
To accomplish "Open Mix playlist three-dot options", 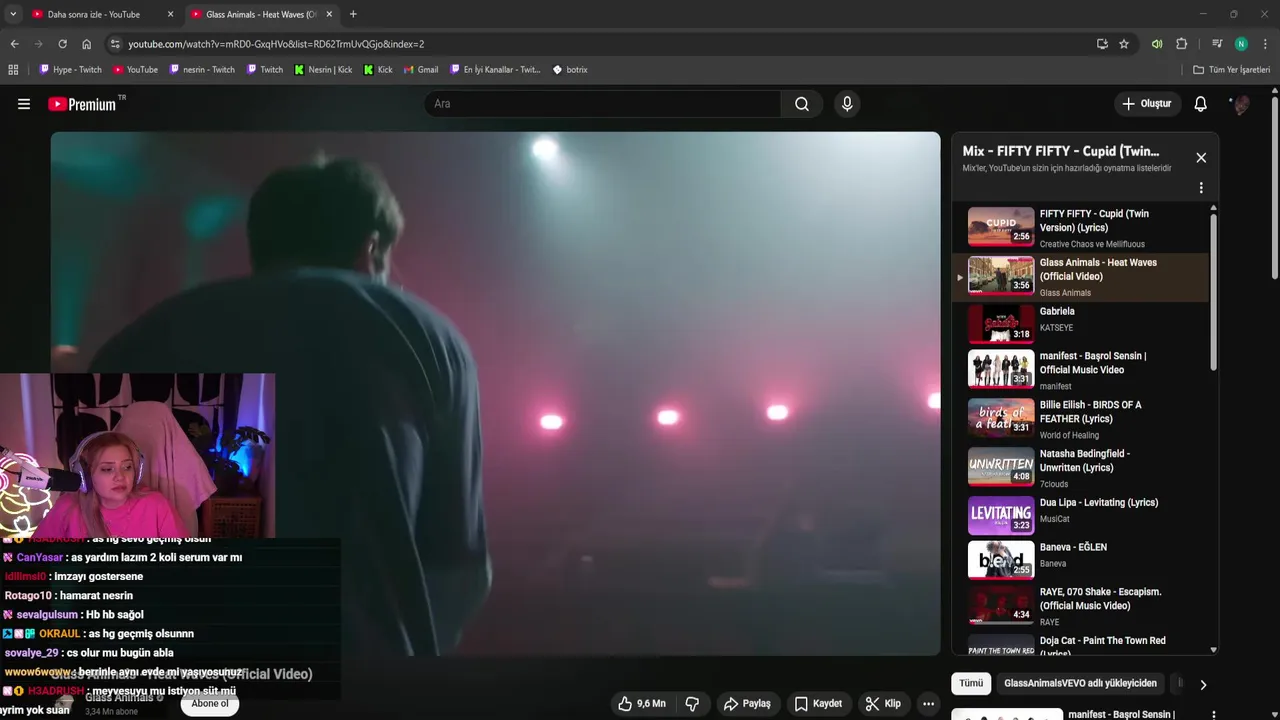I will pyautogui.click(x=1201, y=188).
